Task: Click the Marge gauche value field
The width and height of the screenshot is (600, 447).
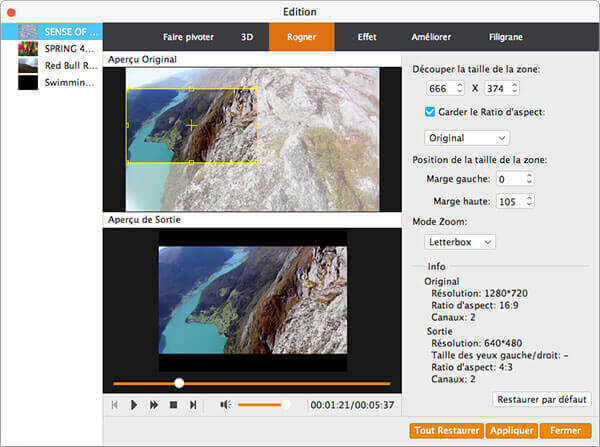Action: coord(510,179)
